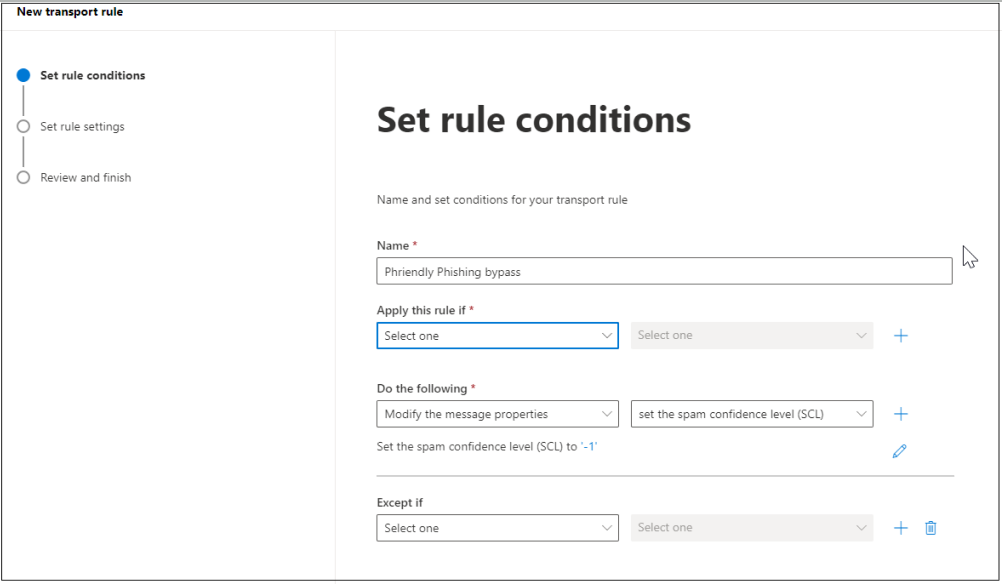Click the Name field containing Phriendly Phishing bypass
This screenshot has height=584, width=1002.
[664, 272]
